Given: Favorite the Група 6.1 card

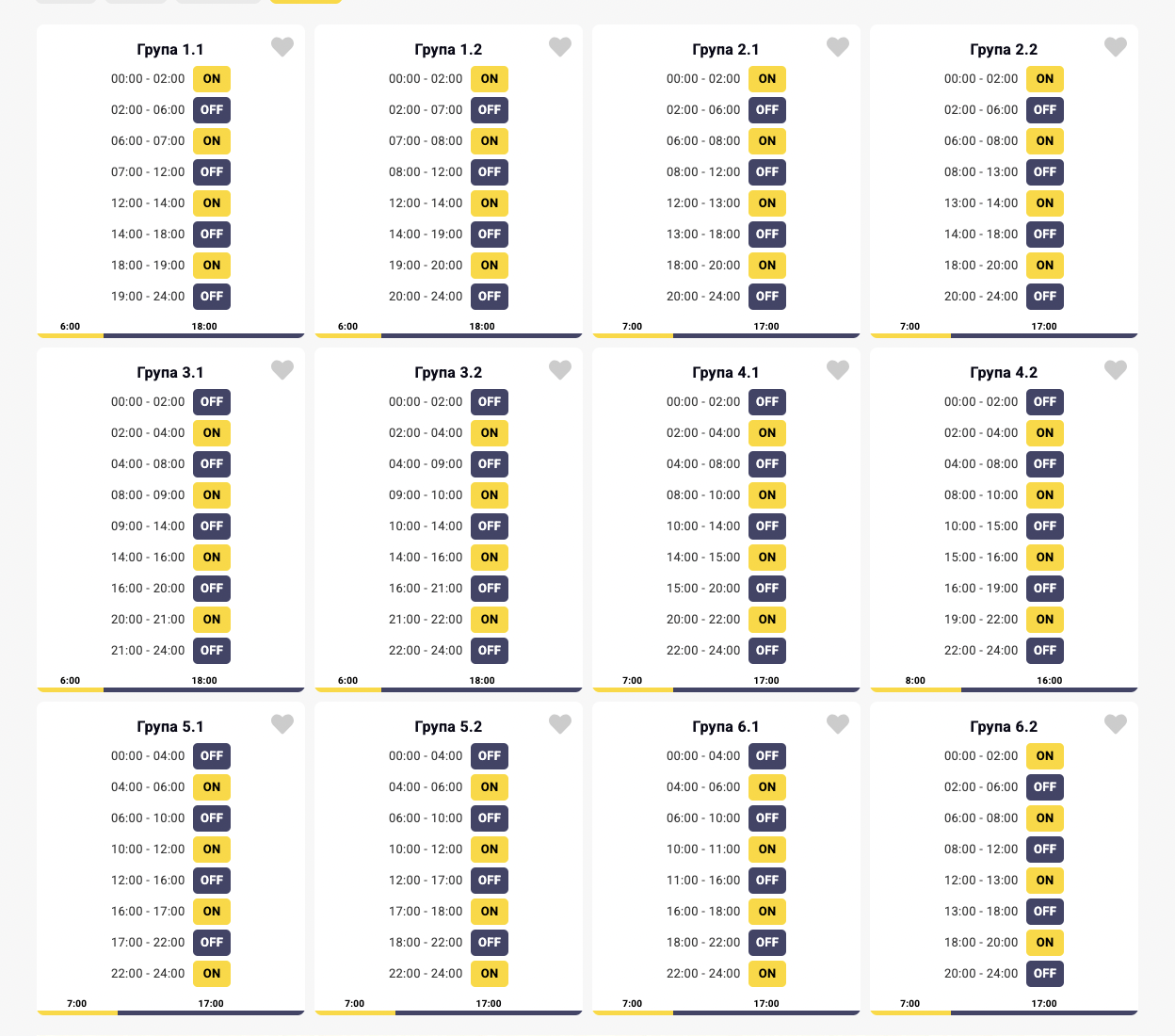Looking at the screenshot, I should (838, 724).
